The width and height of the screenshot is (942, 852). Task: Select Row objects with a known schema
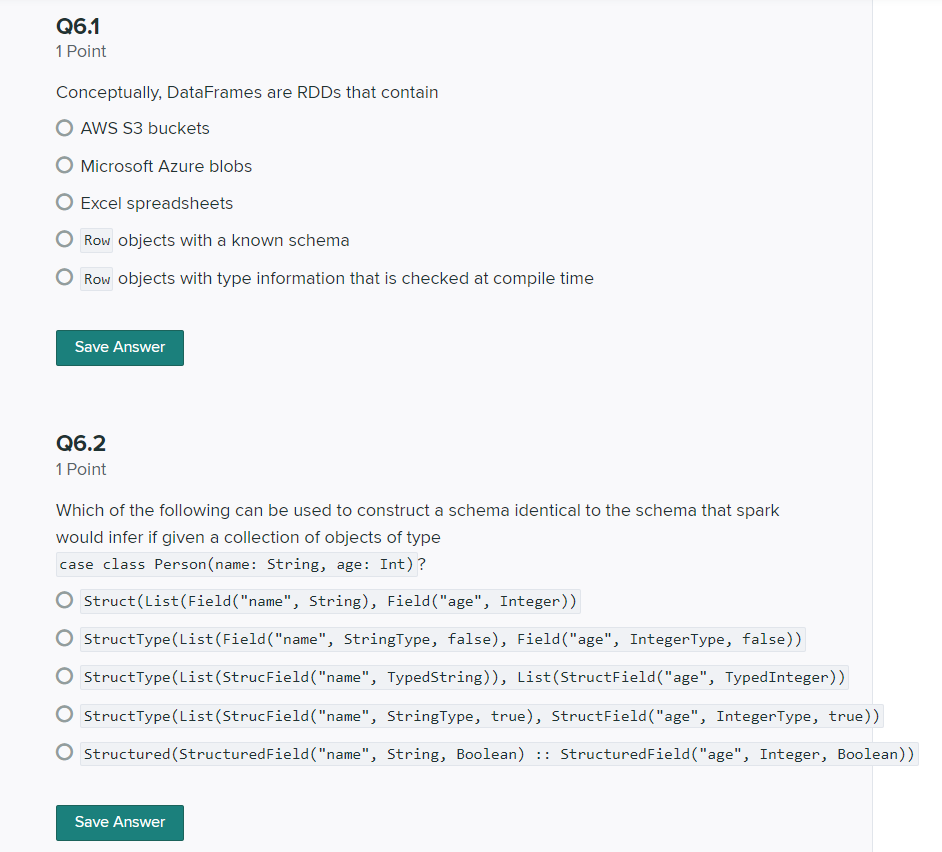click(x=64, y=240)
